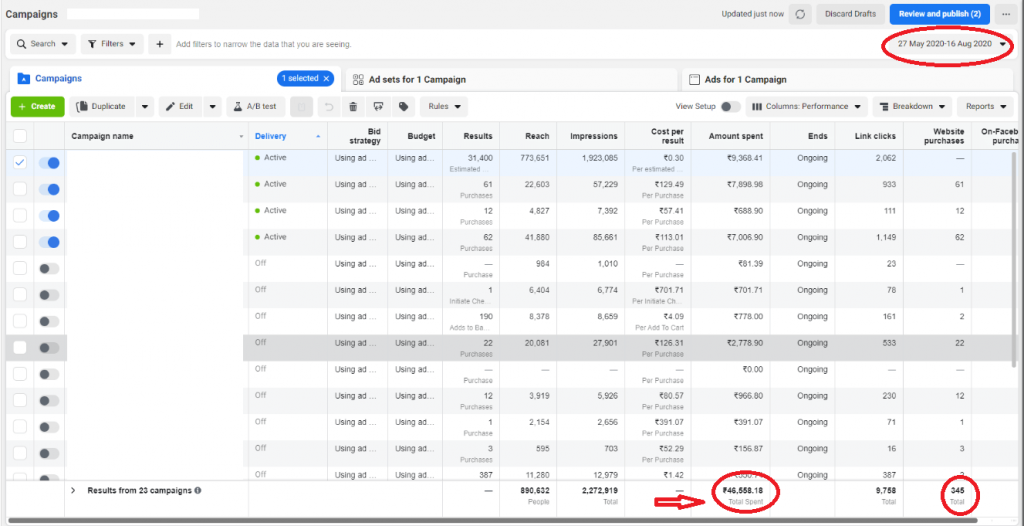Expand Results from 23 campaigns chevron
Image resolution: width=1024 pixels, height=526 pixels.
(74, 490)
